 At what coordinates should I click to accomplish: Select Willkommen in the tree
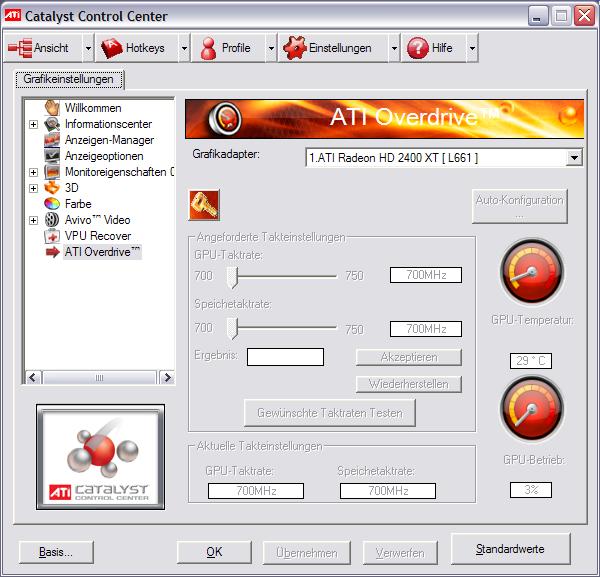(93, 108)
